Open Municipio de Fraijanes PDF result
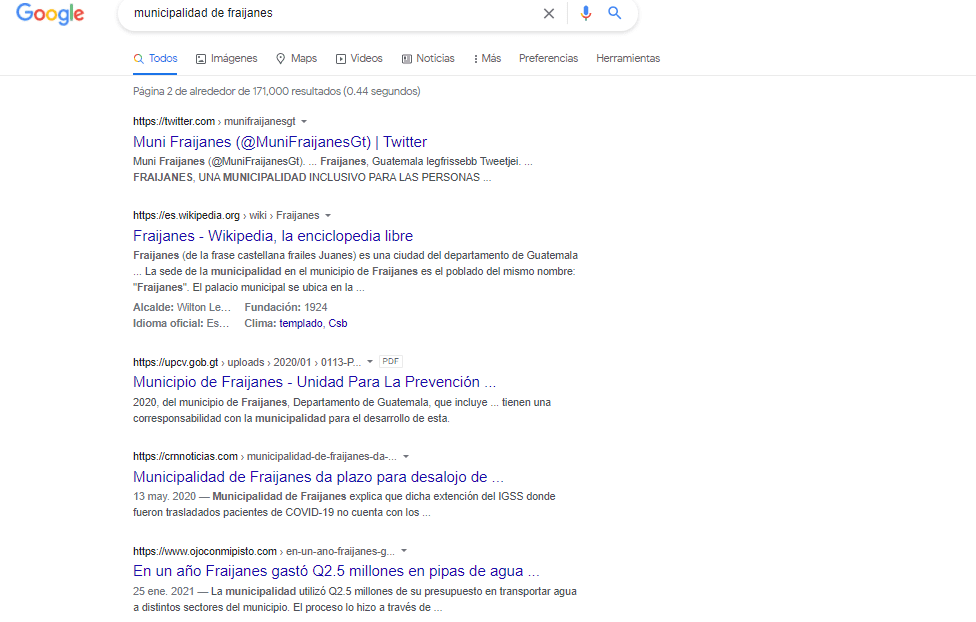Viewport: 976px width, 622px height. (x=314, y=382)
